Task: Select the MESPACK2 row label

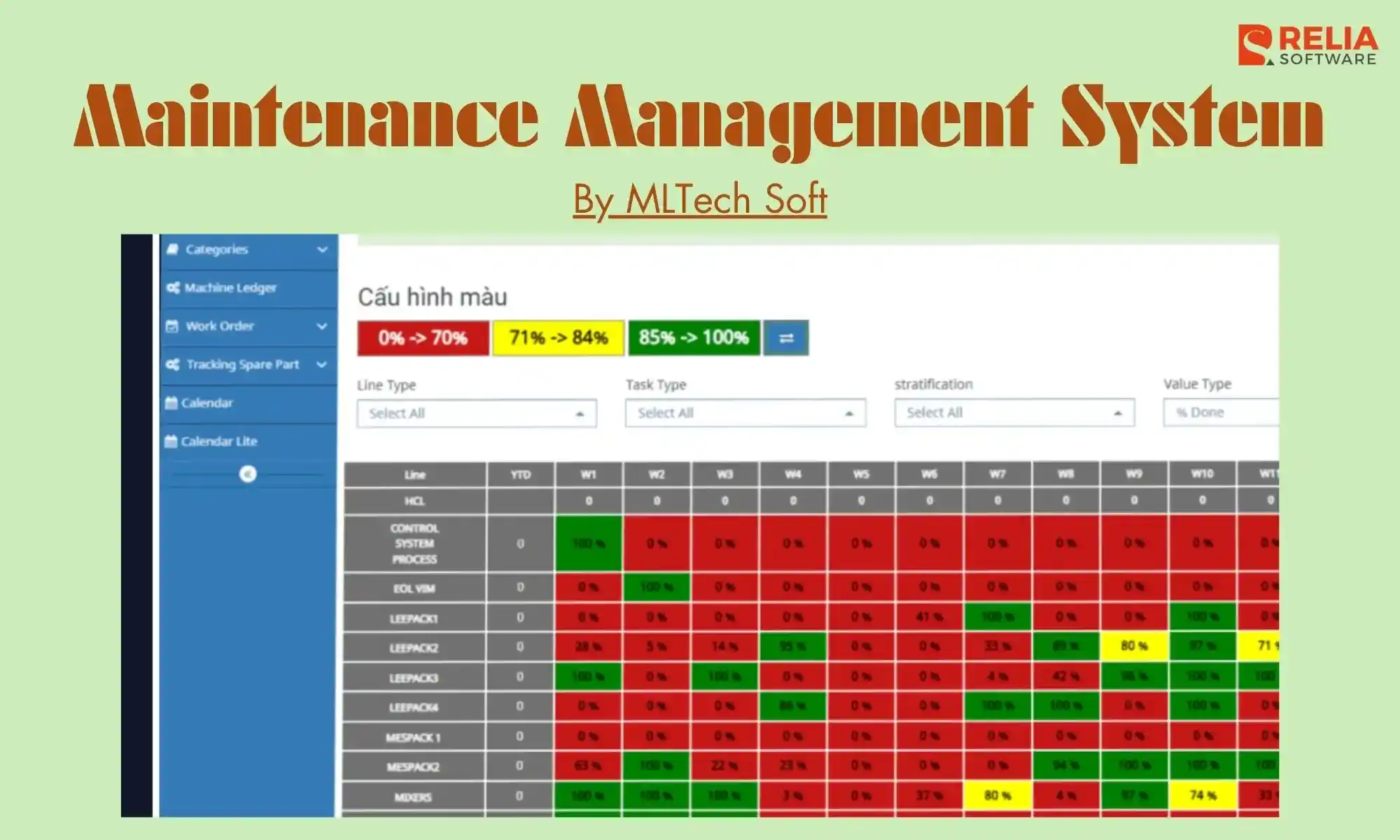Action: [x=414, y=767]
